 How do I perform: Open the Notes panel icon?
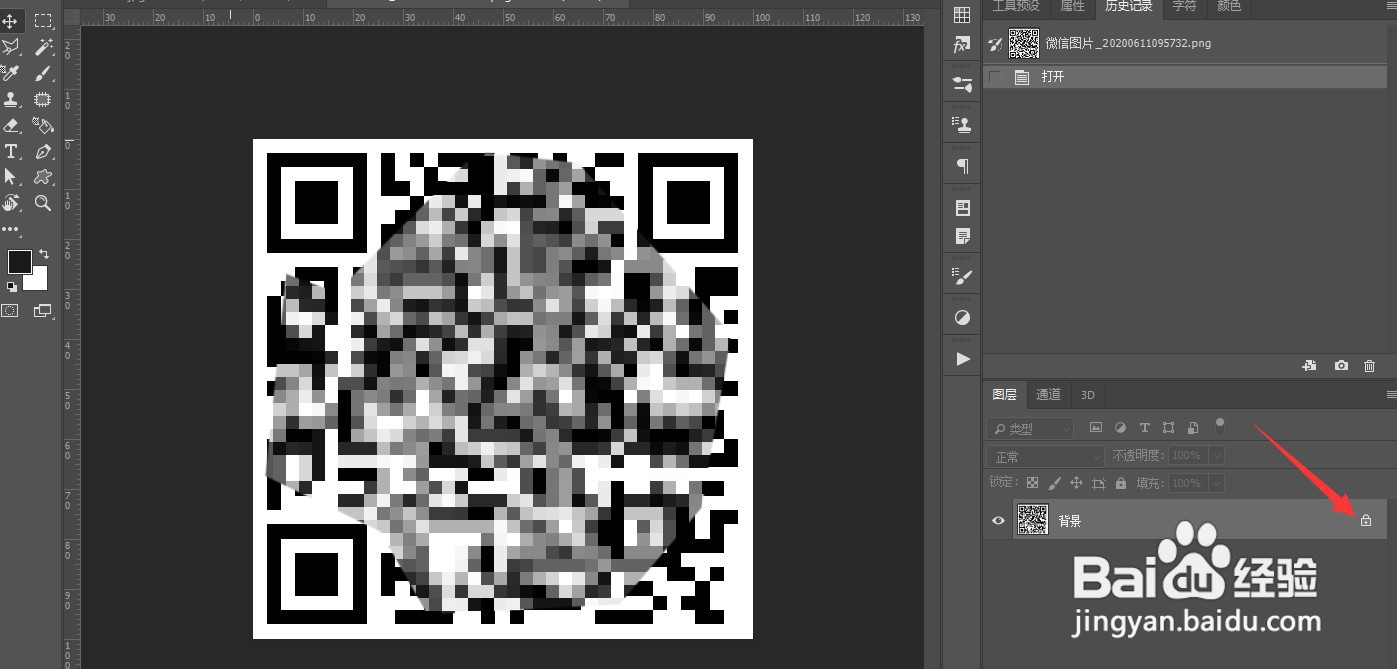click(x=962, y=236)
